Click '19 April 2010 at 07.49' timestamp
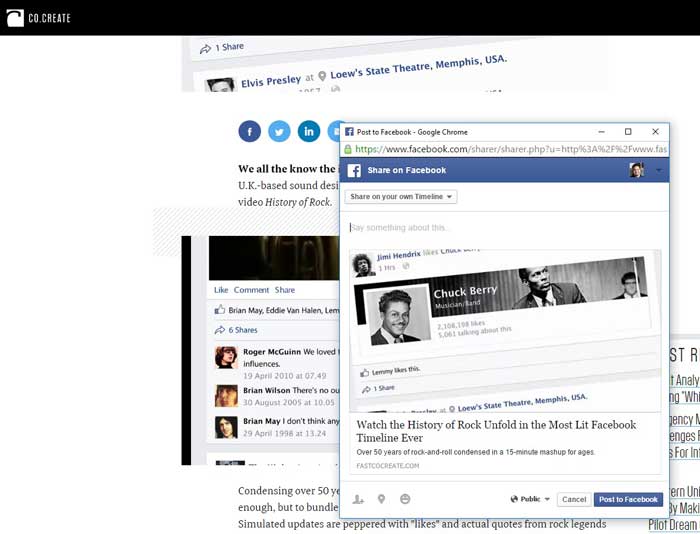Screen dimensions: 700x534 click(x=285, y=376)
